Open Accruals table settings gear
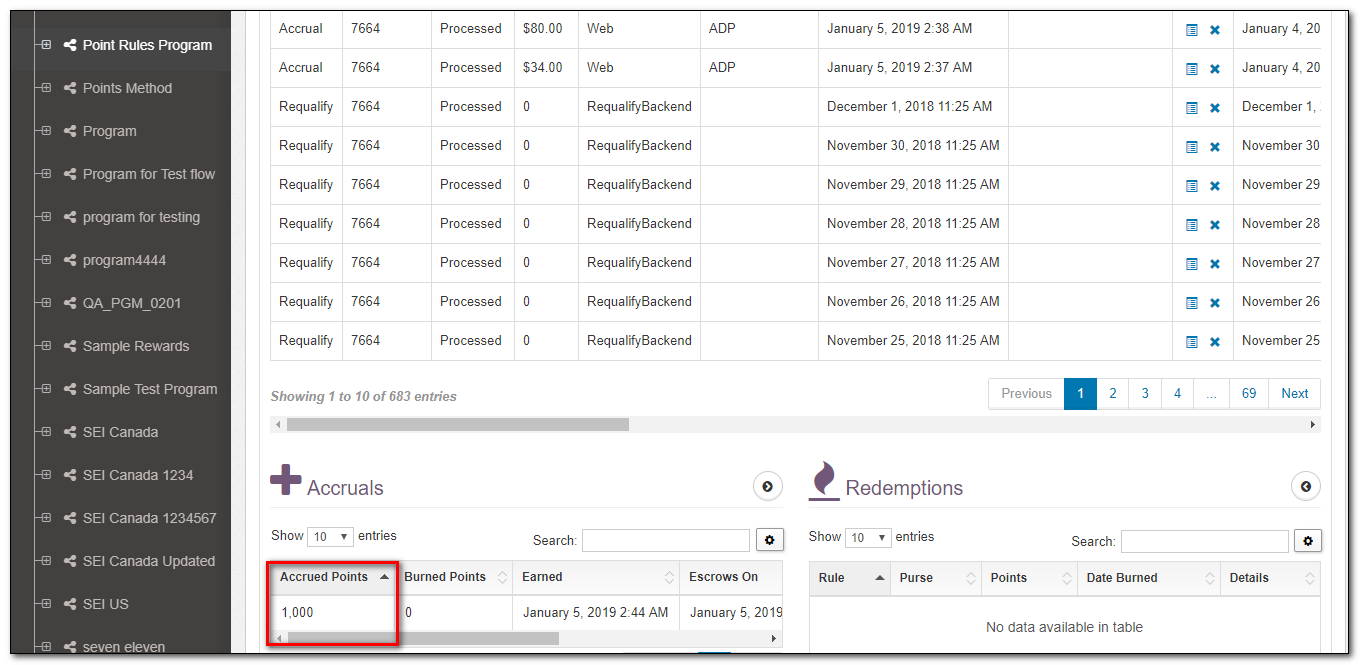 pos(769,540)
